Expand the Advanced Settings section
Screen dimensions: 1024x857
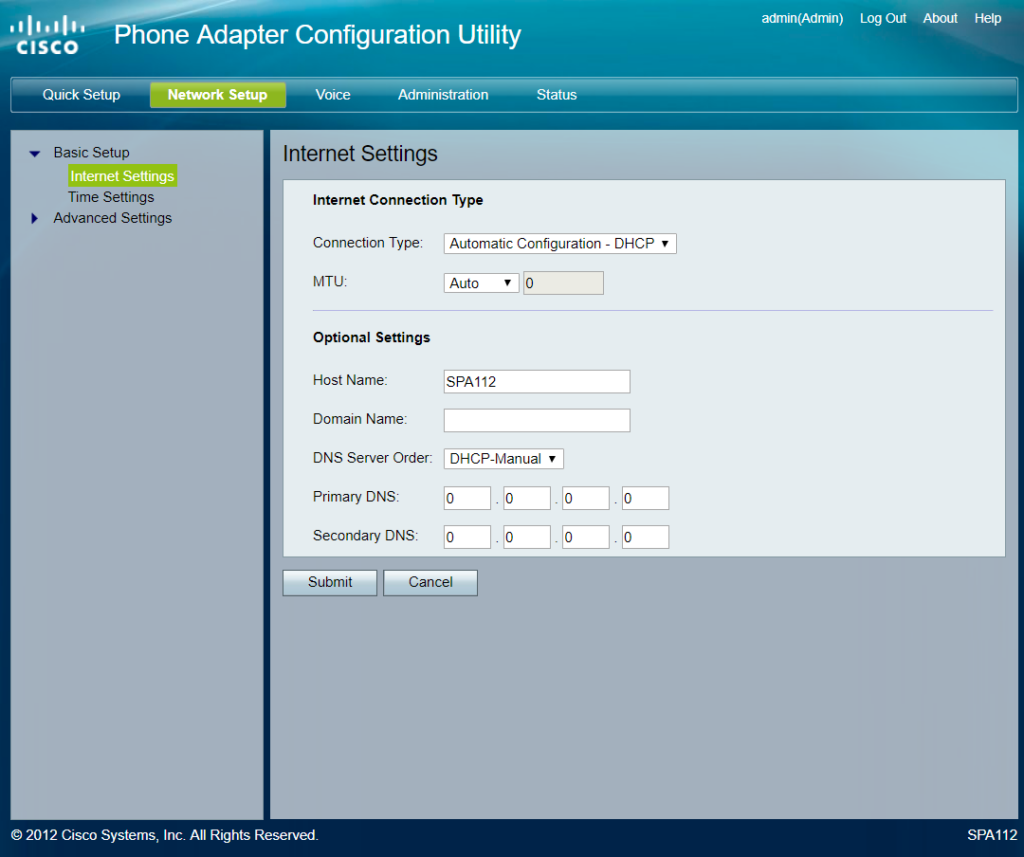pyautogui.click(x=35, y=218)
